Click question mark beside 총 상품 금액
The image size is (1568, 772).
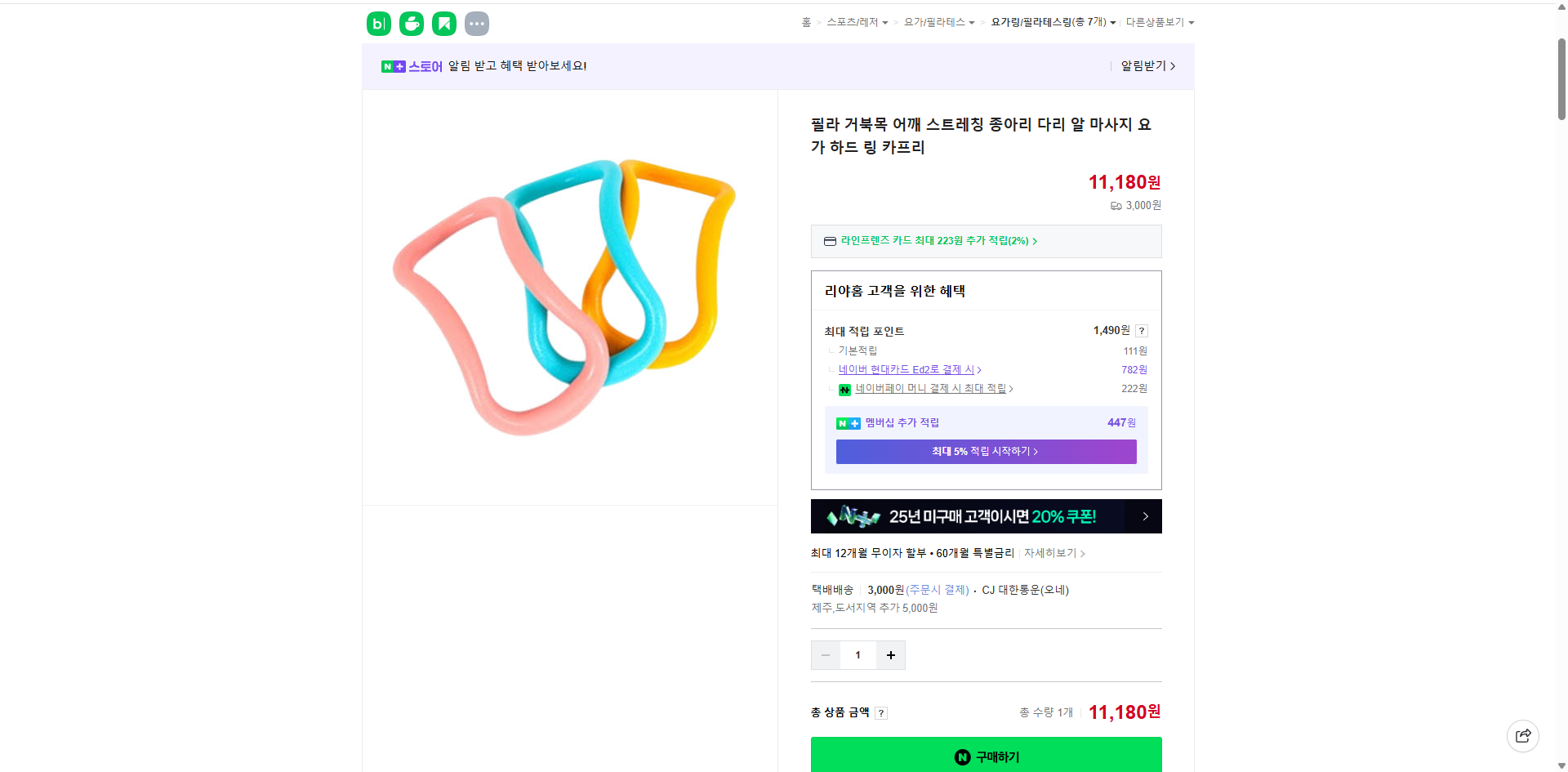click(x=881, y=712)
